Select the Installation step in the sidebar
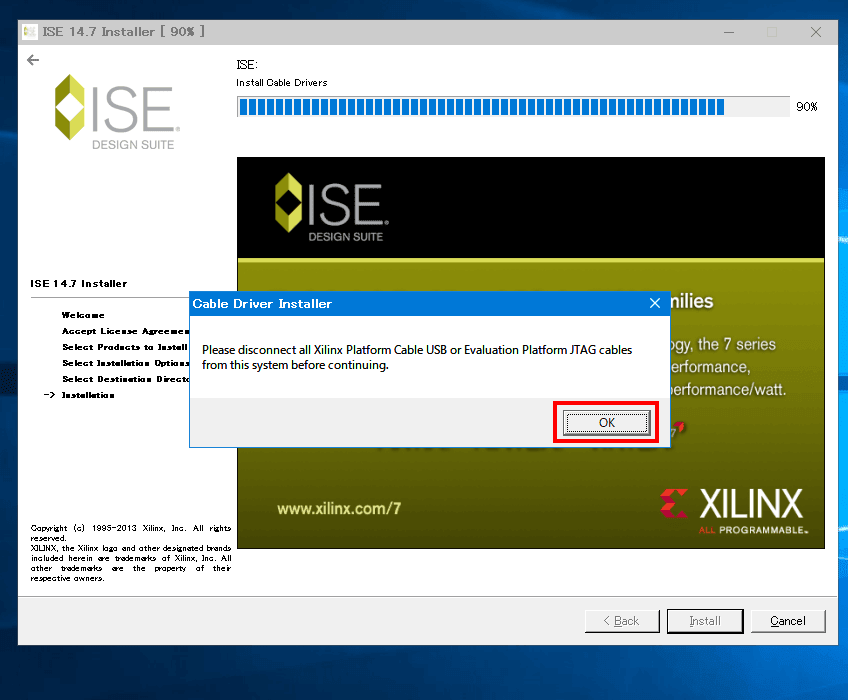Image resolution: width=848 pixels, height=700 pixels. point(88,395)
